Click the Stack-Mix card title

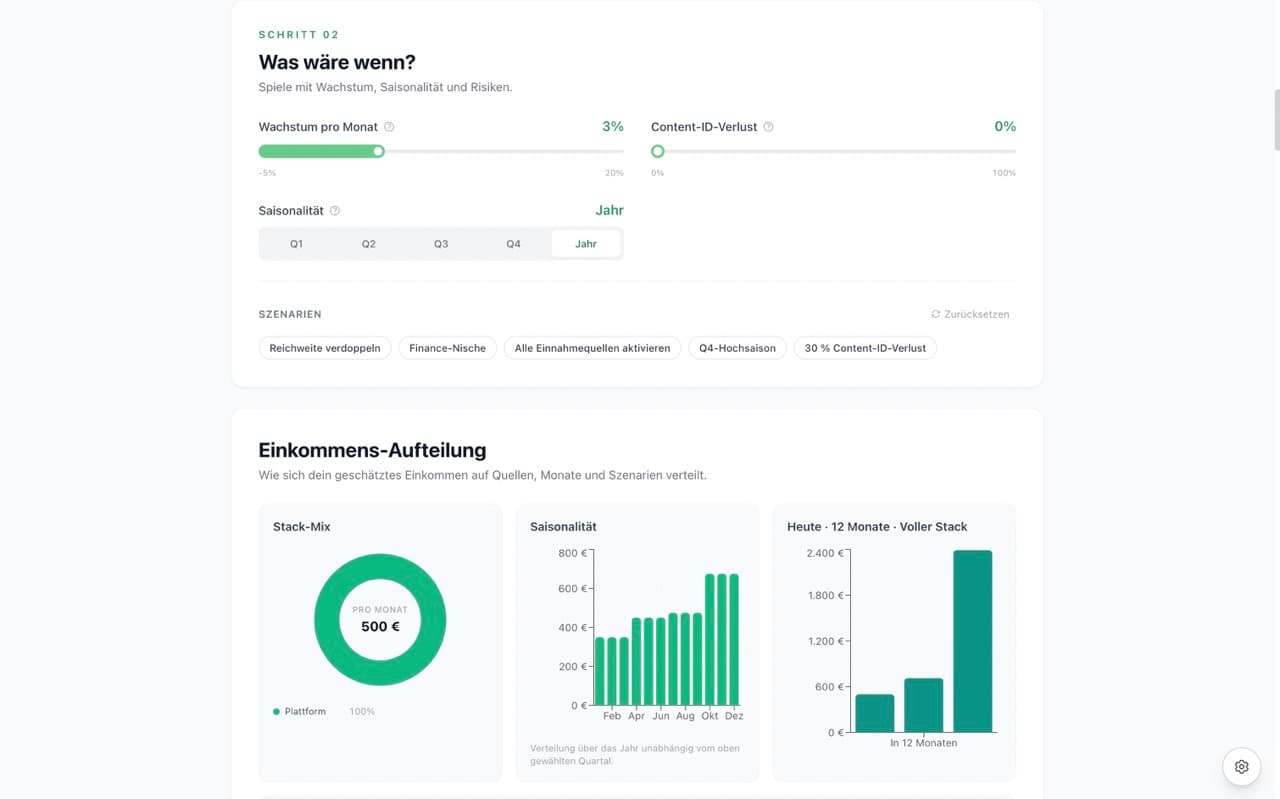301,526
